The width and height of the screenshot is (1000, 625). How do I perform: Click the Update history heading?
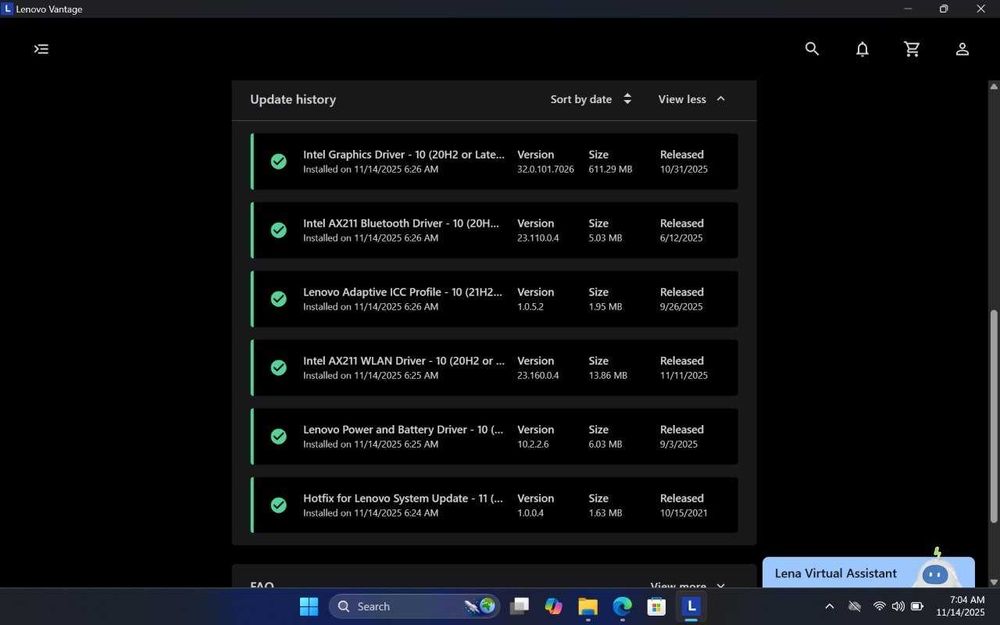tap(293, 99)
